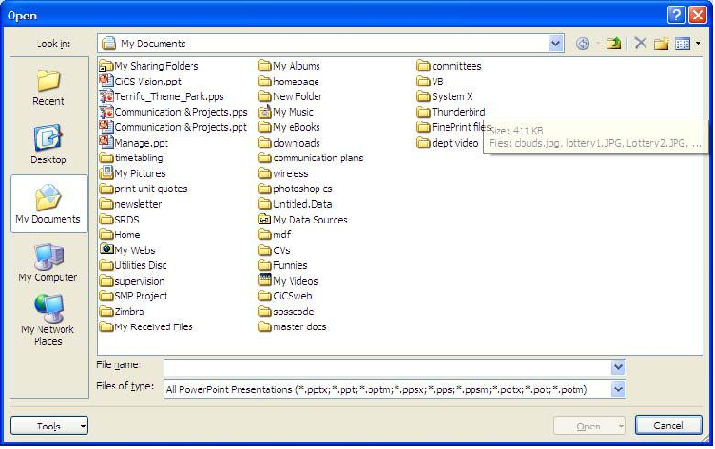Open the File name dropdown arrow
The image size is (715, 449).
pyautogui.click(x=618, y=367)
